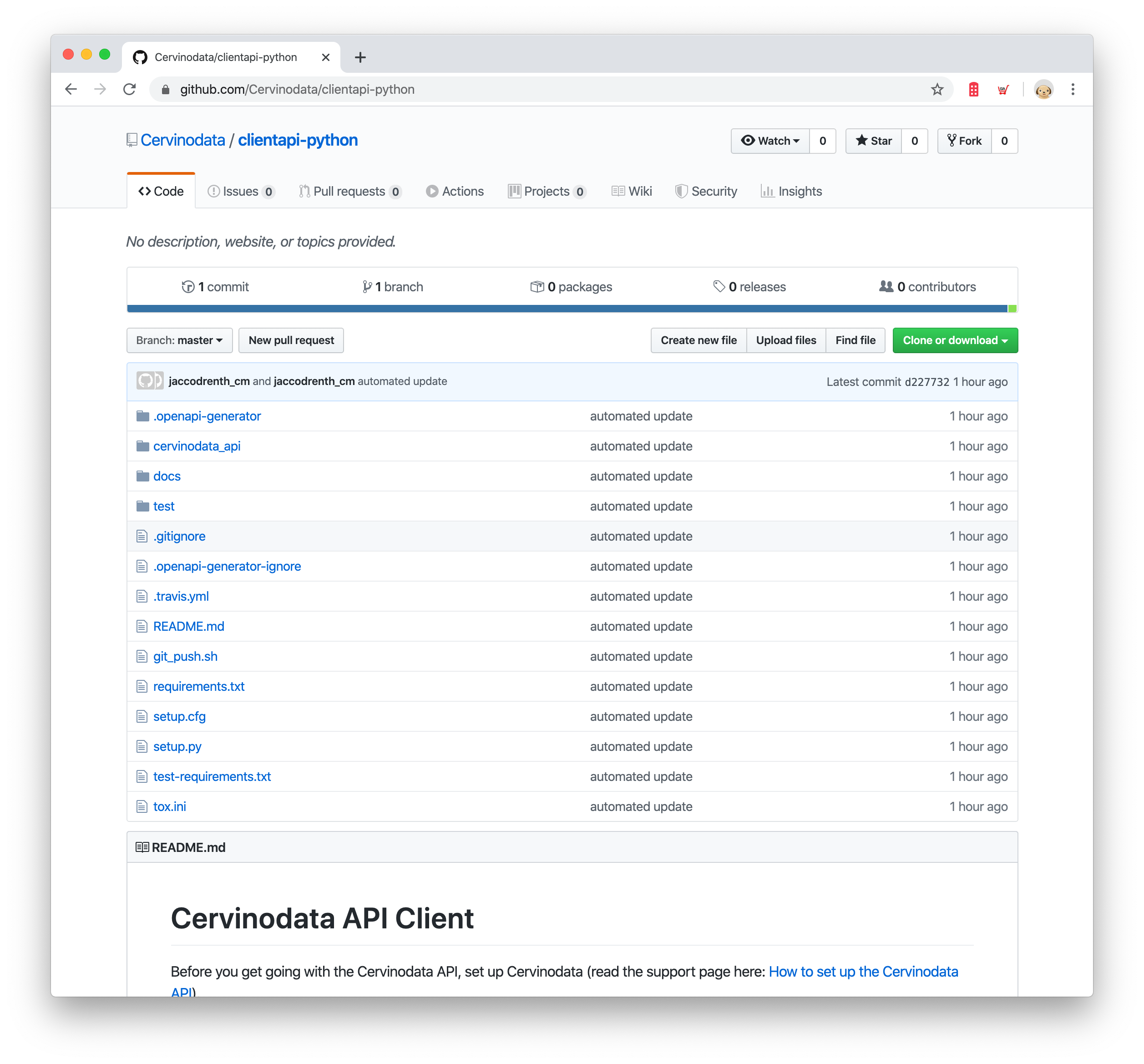
Task: Click the cervinodata_api folder icon
Action: (x=143, y=446)
